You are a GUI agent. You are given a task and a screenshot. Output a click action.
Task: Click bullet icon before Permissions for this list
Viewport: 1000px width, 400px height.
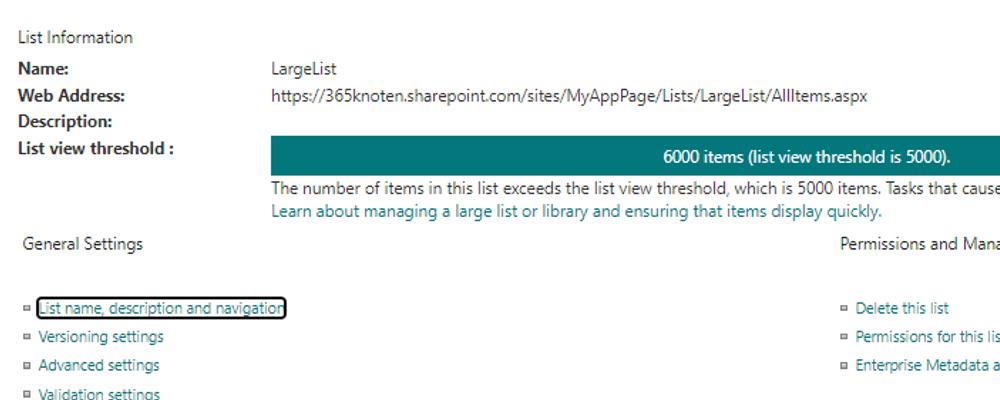(844, 337)
